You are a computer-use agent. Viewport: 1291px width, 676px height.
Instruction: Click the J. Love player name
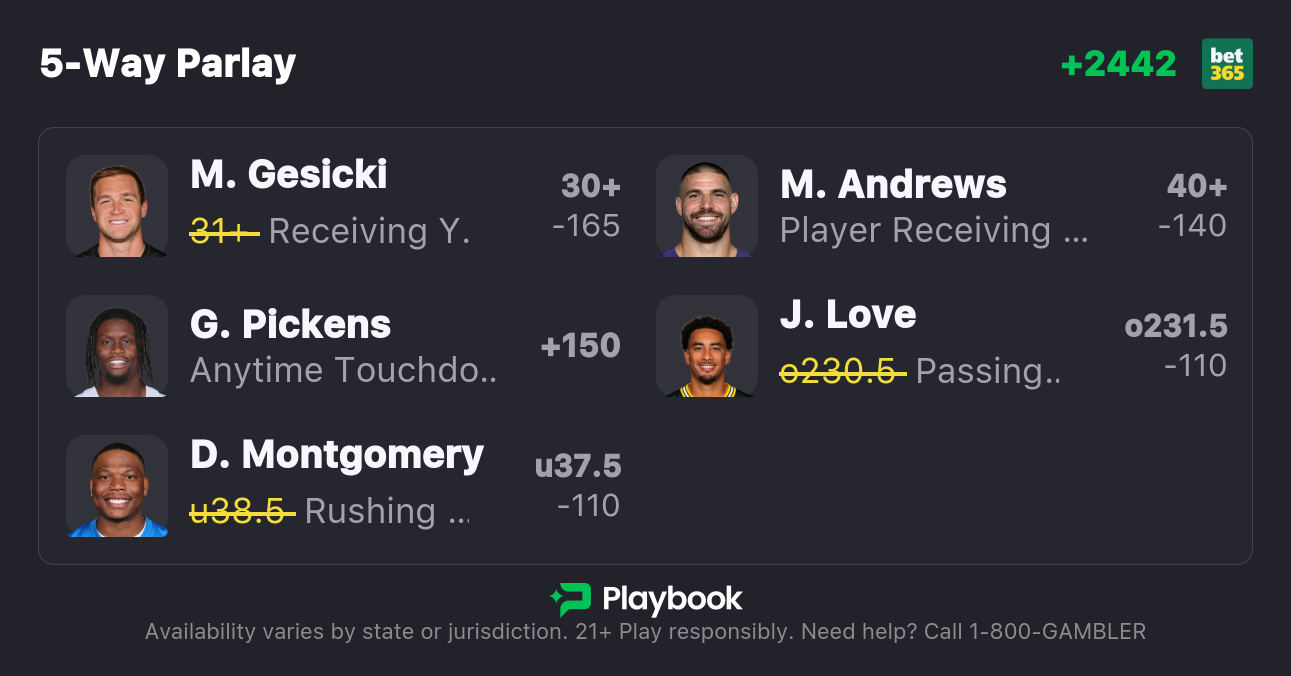[x=848, y=315]
